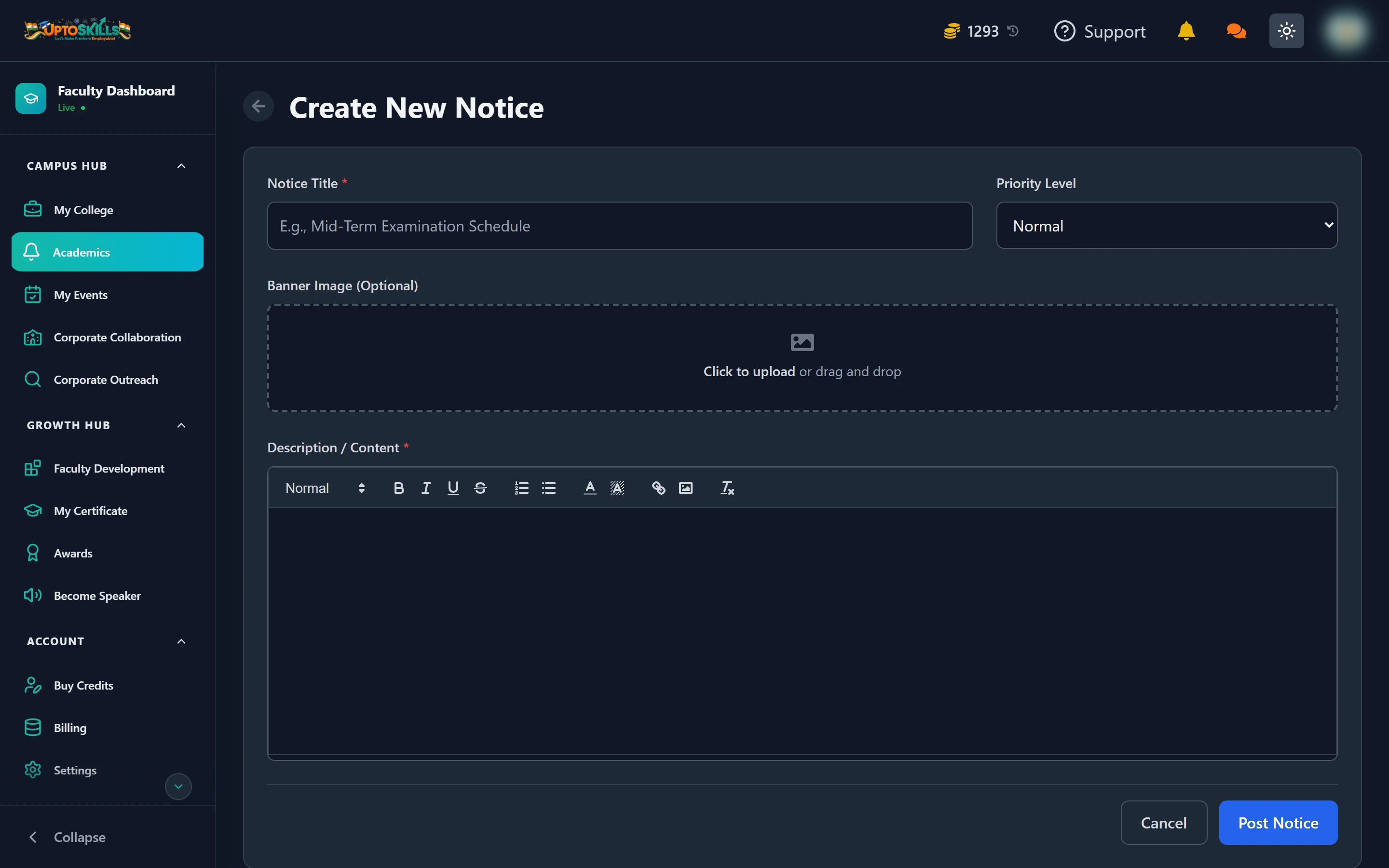Click the UptoSkills logo
This screenshot has height=868, width=1389.
pyautogui.click(x=78, y=29)
